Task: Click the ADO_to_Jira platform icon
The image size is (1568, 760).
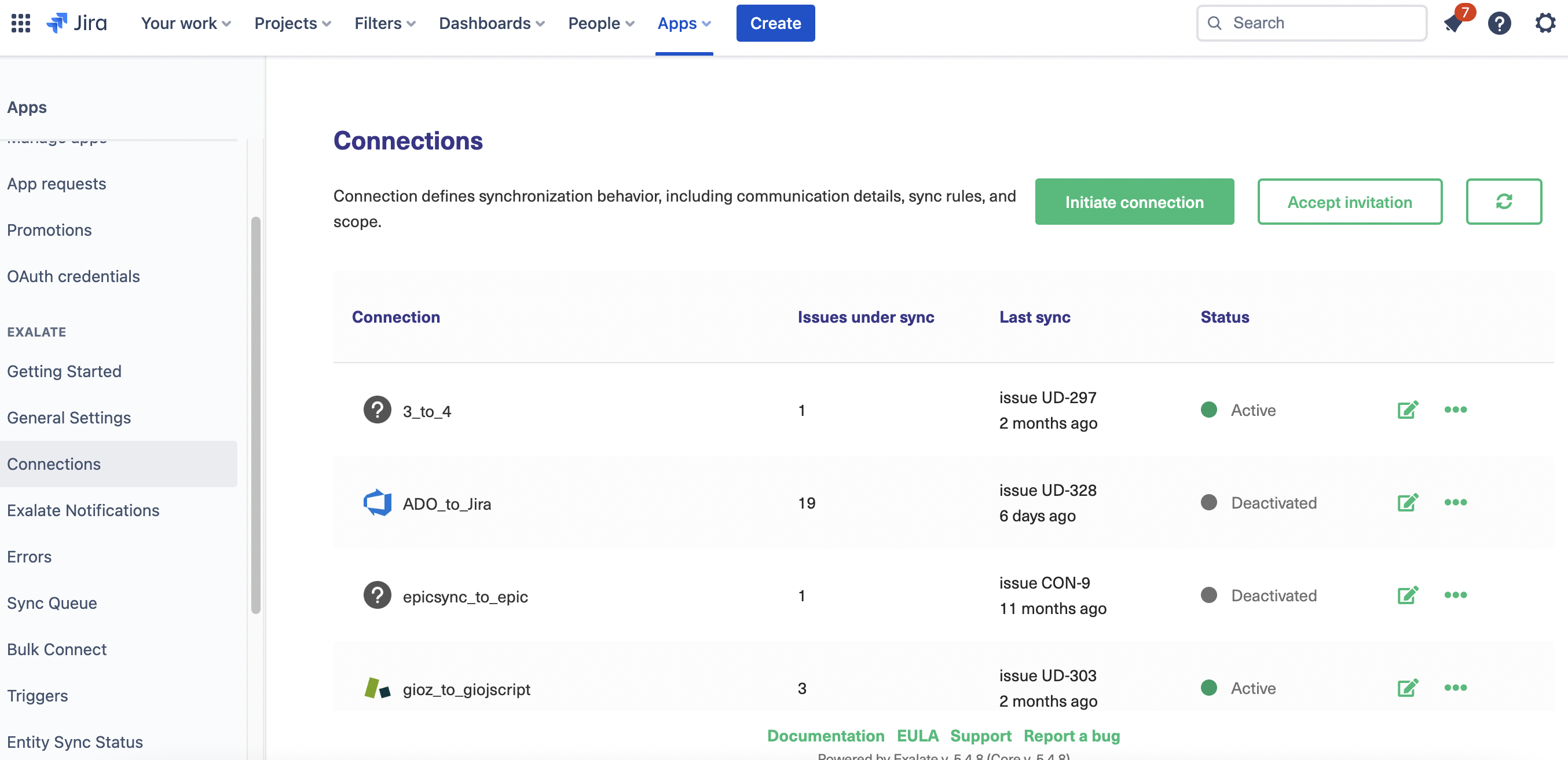Action: click(x=377, y=502)
